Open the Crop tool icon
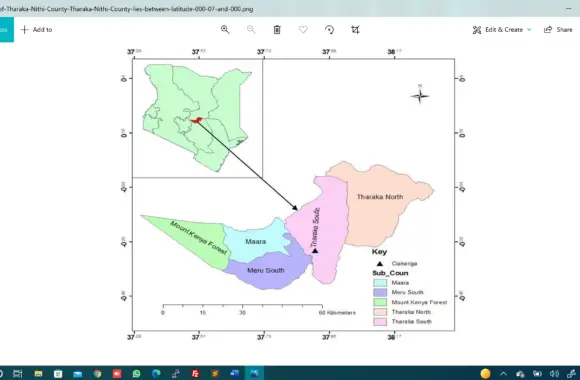The width and height of the screenshot is (580, 380). pyautogui.click(x=355, y=30)
